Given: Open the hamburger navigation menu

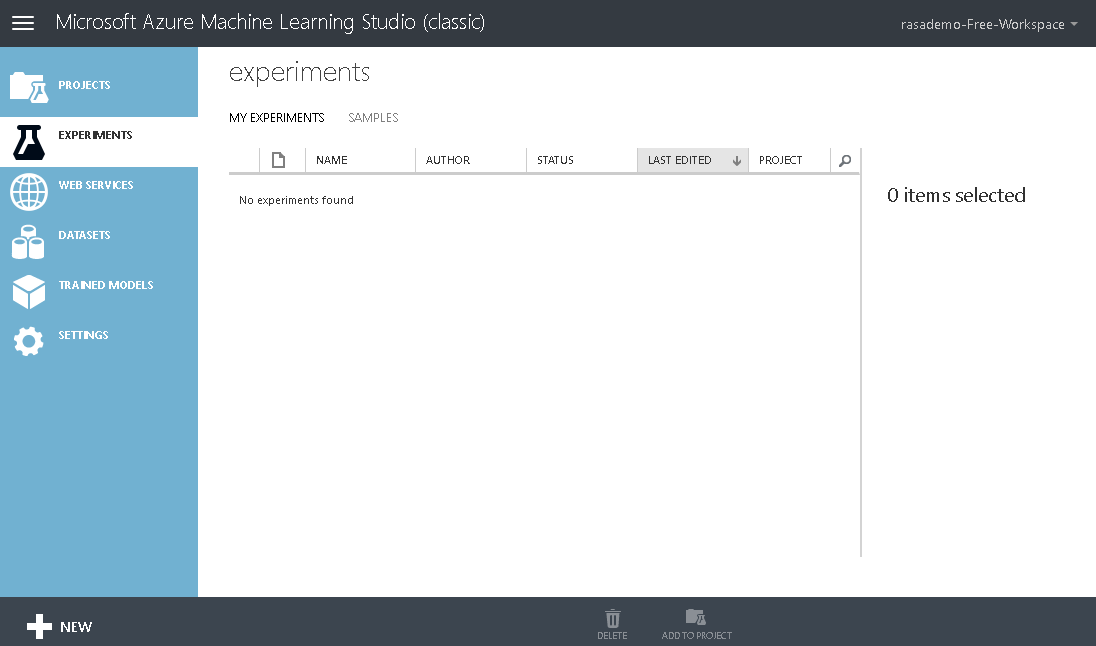Looking at the screenshot, I should click(23, 23).
